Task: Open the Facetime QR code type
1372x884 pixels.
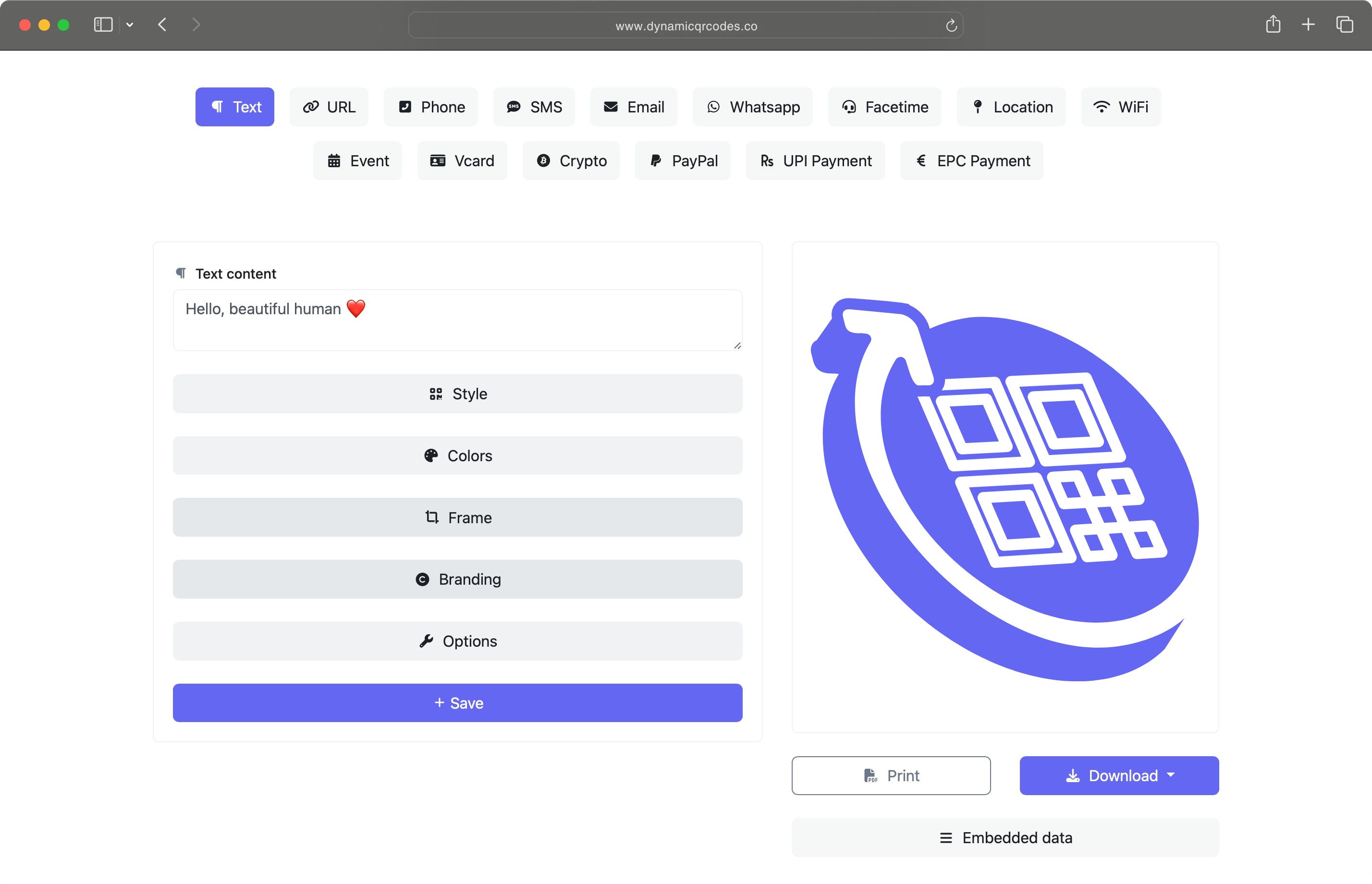Action: [x=883, y=107]
